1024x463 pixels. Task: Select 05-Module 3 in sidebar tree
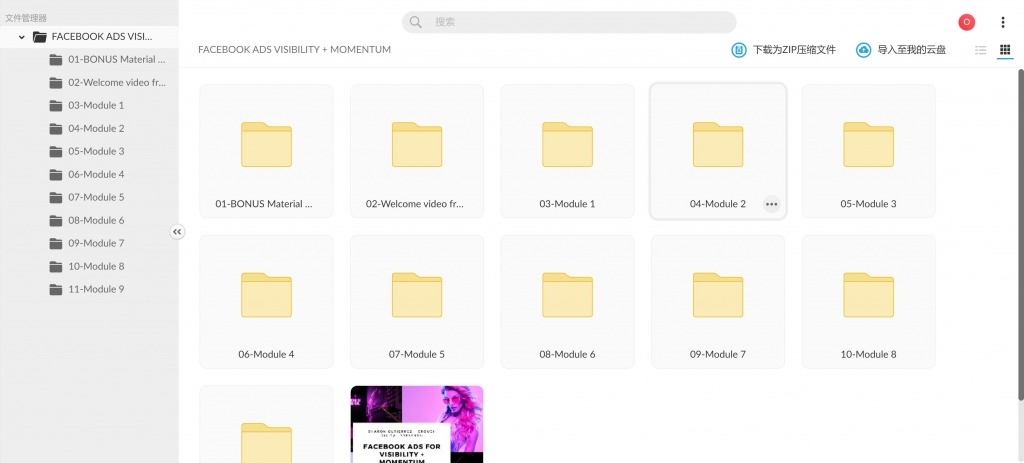(x=89, y=151)
